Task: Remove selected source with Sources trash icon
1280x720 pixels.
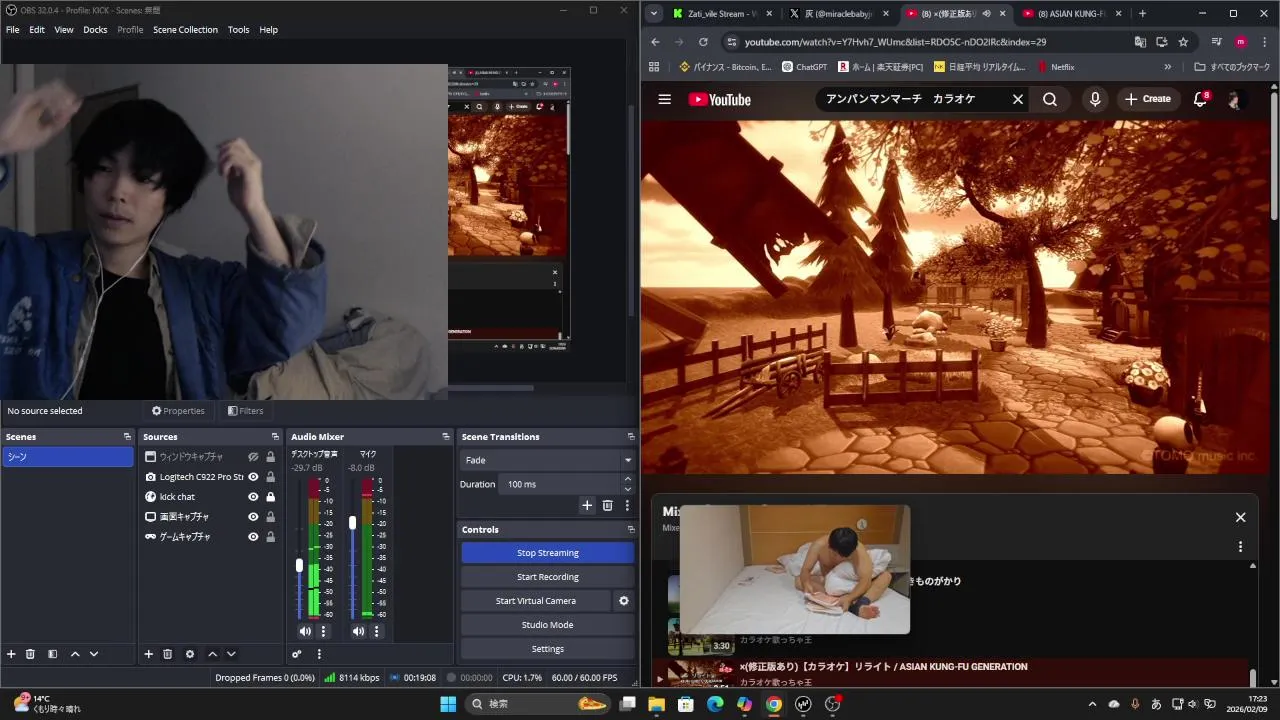Action: tap(167, 654)
